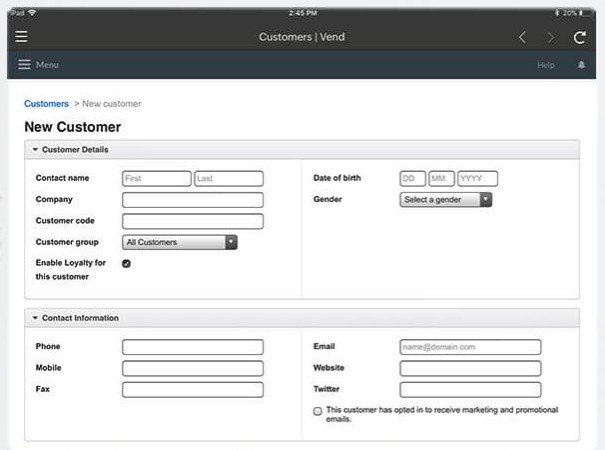
Task: Focus the Last name field
Action: [229, 179]
